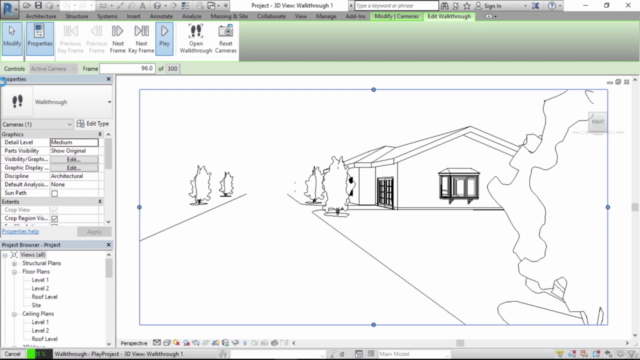The width and height of the screenshot is (640, 360).
Task: Click the Open folder icon in quick access toolbar
Action: pyautogui.click(x=27, y=6)
